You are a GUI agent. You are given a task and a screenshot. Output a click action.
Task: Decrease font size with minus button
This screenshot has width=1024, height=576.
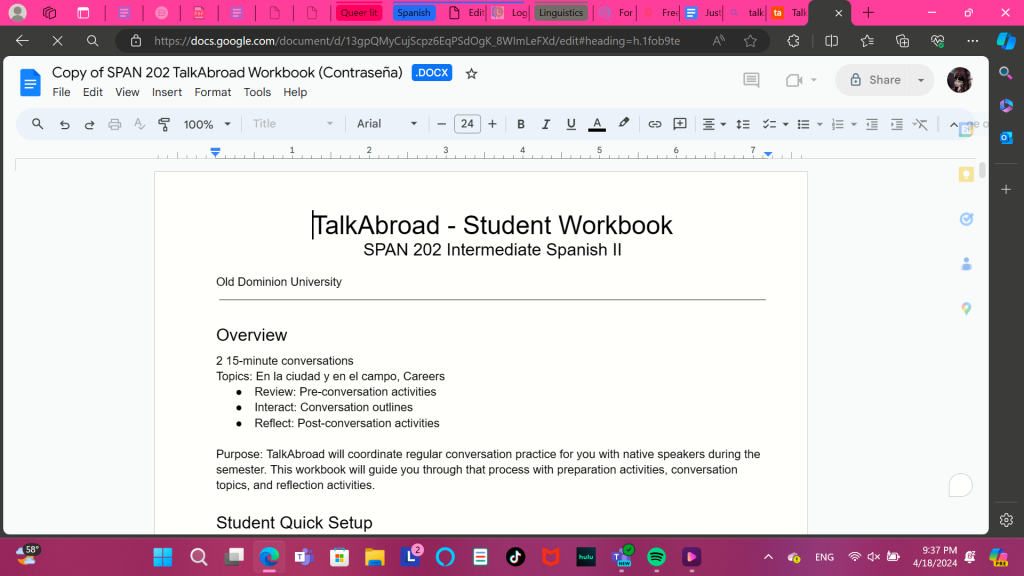(441, 124)
